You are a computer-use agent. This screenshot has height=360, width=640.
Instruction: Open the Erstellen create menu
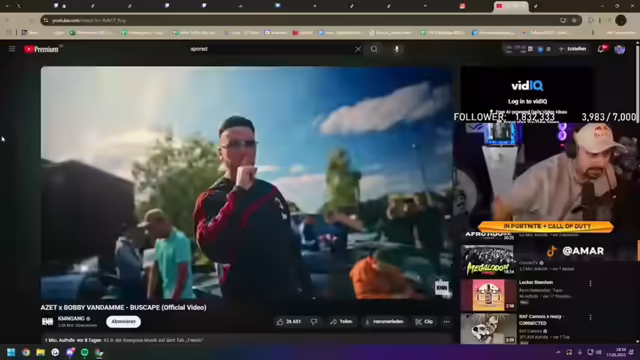coord(573,49)
